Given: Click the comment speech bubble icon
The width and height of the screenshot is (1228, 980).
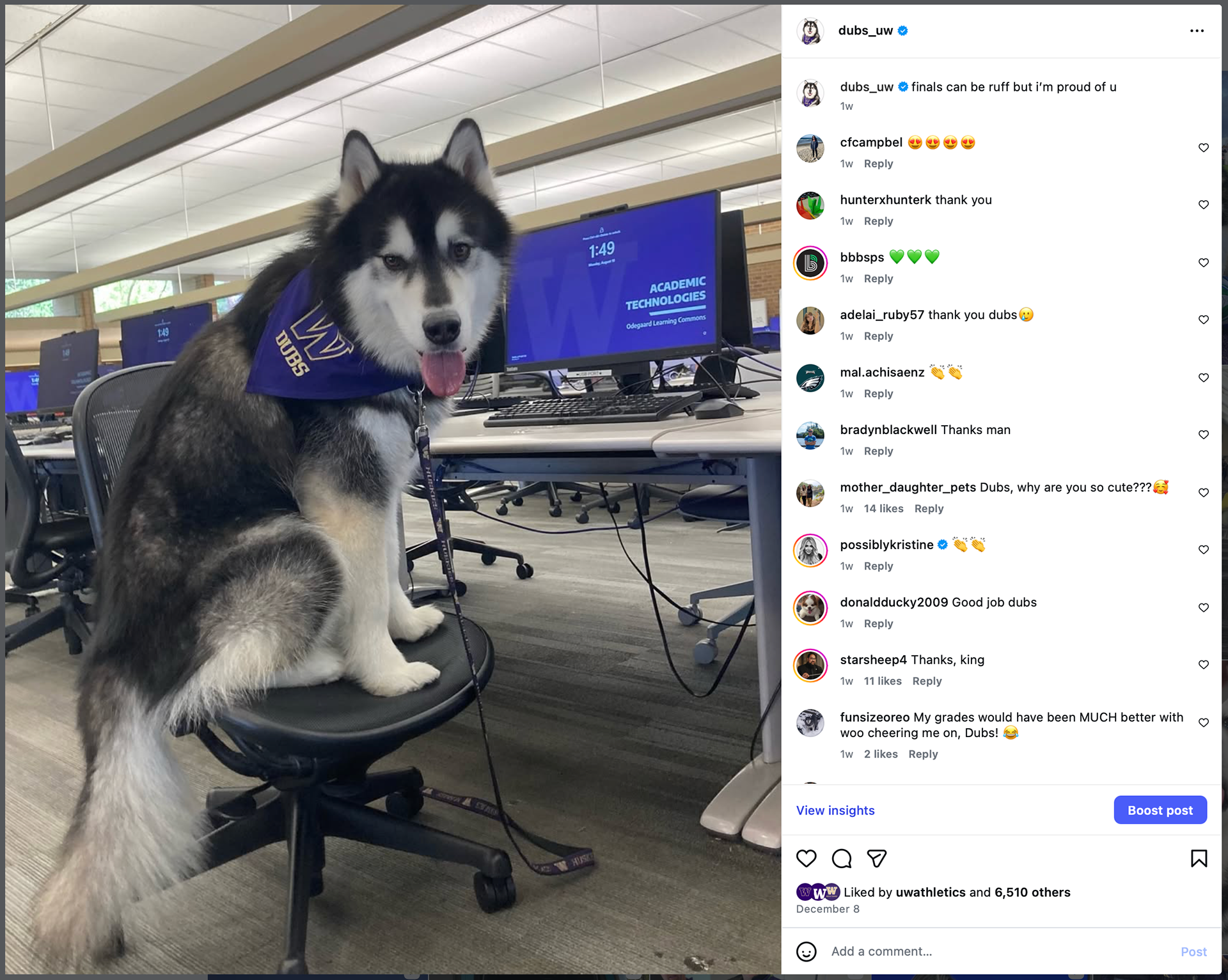Looking at the screenshot, I should 842,859.
